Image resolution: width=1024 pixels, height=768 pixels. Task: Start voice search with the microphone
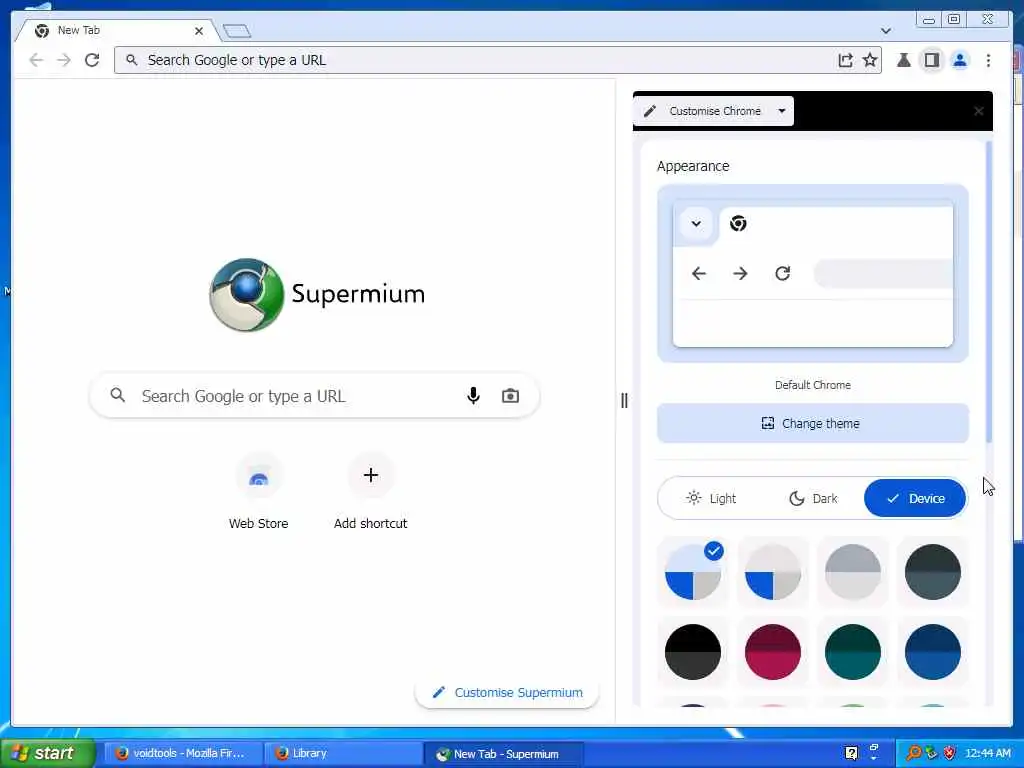[473, 396]
